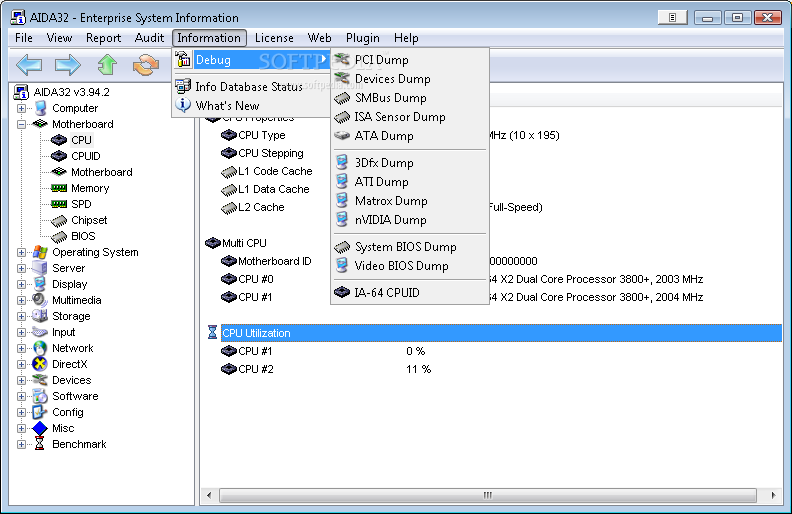Expand the Multimedia tree node
The image size is (792, 514).
point(21,300)
